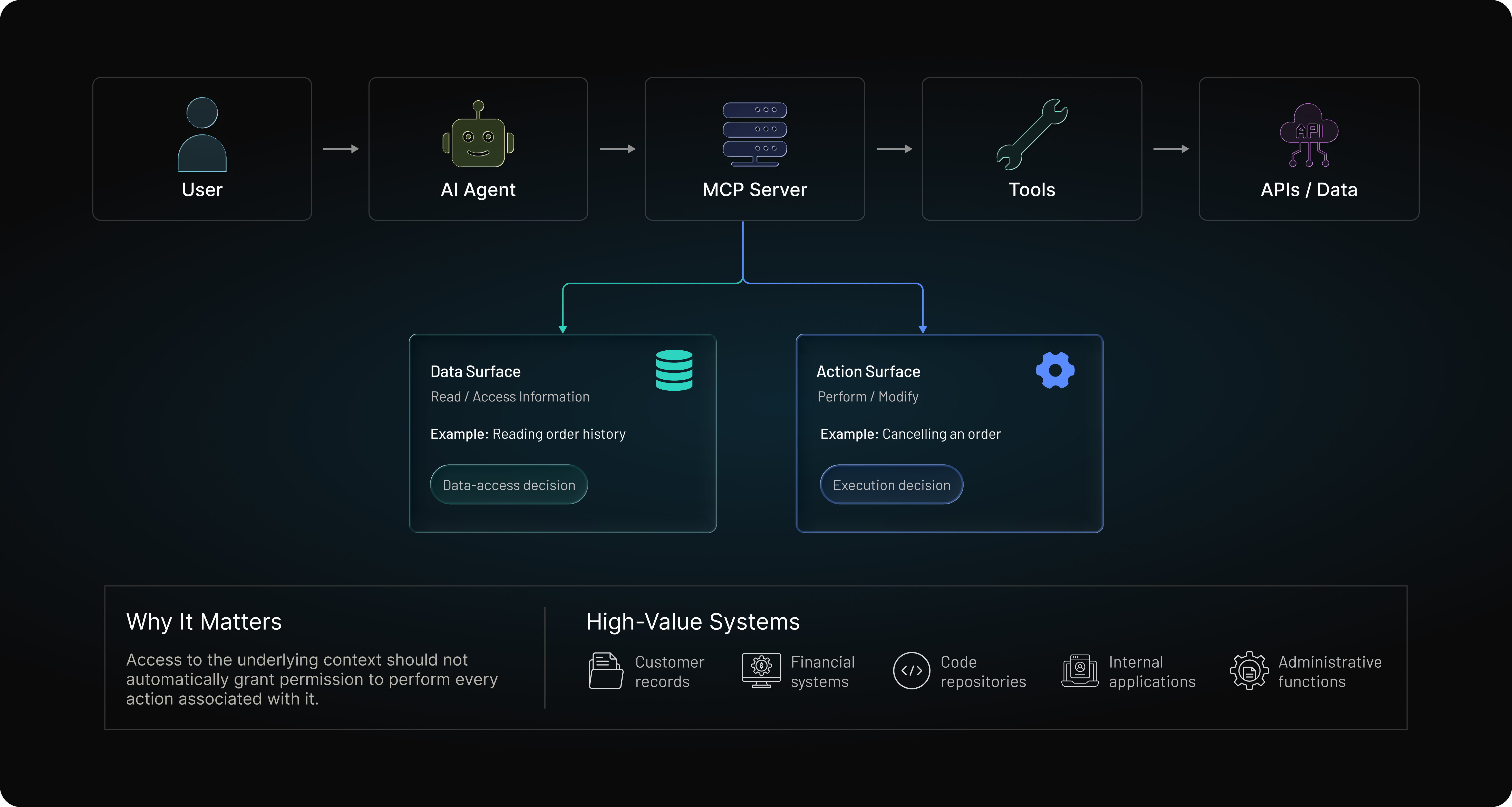The image size is (1512, 807).
Task: Click the Read / Access Information subtitle
Action: pyautogui.click(x=510, y=397)
